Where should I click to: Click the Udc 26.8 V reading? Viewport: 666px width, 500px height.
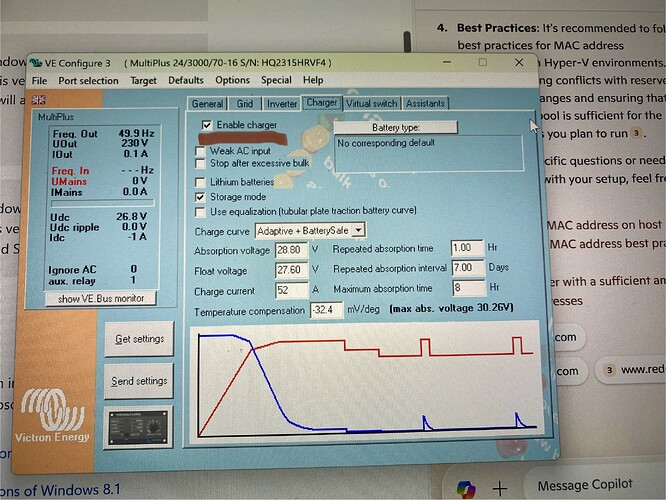click(99, 217)
